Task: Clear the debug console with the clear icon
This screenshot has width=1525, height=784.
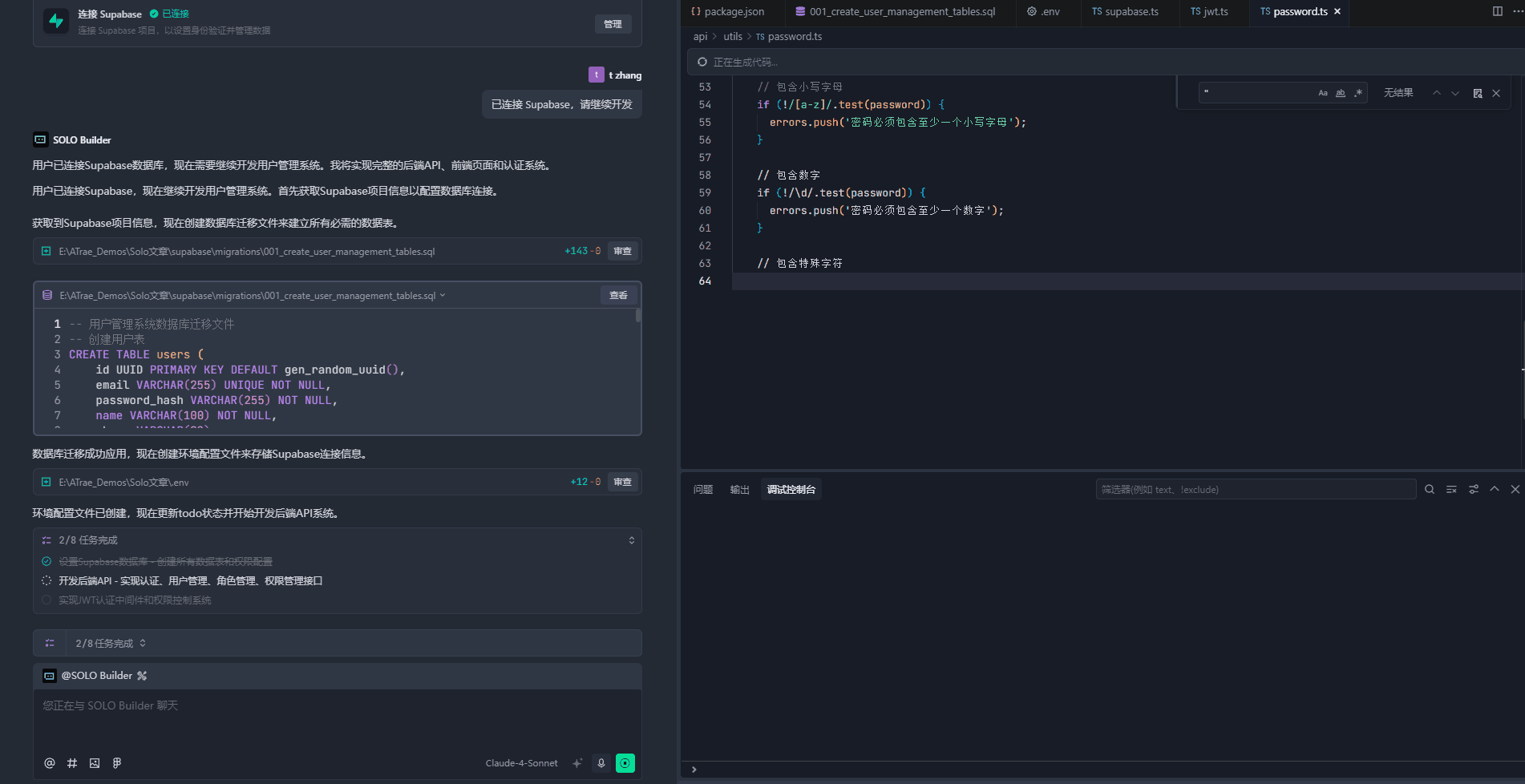Action: (1451, 489)
